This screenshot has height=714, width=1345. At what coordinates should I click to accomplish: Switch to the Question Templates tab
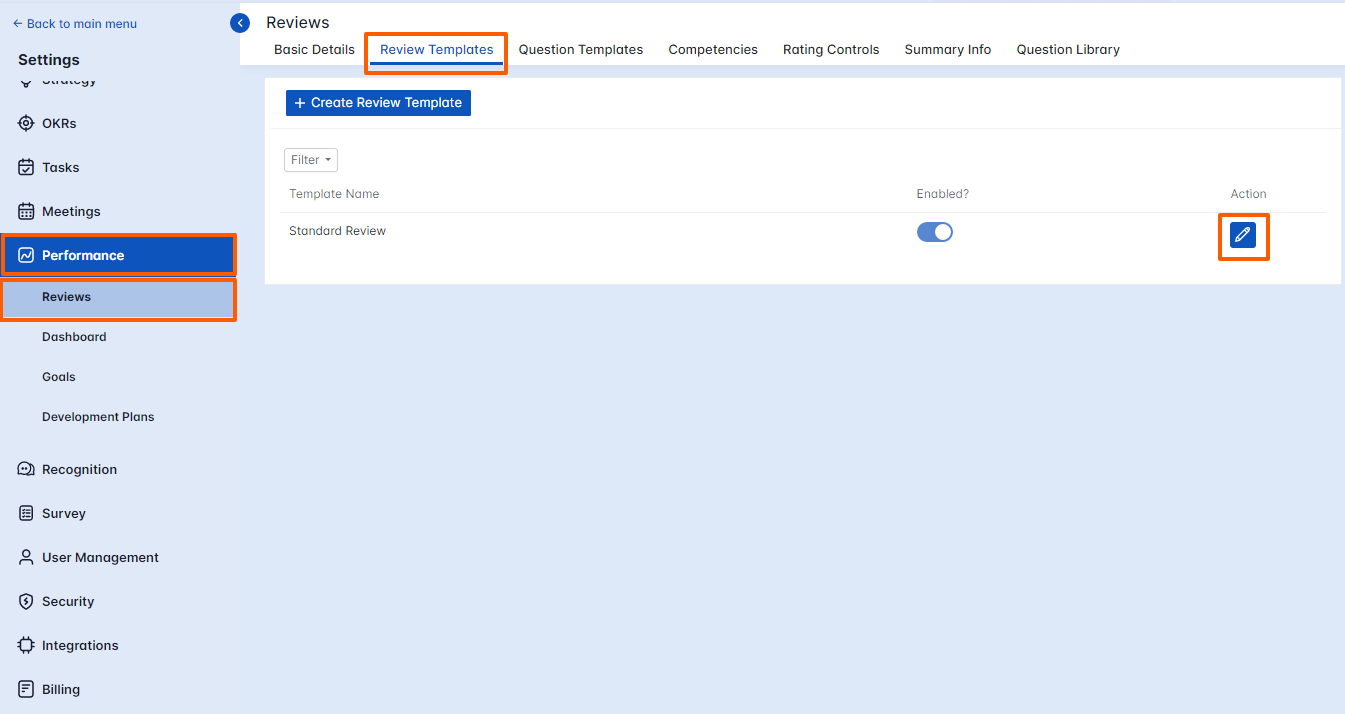tap(580, 49)
